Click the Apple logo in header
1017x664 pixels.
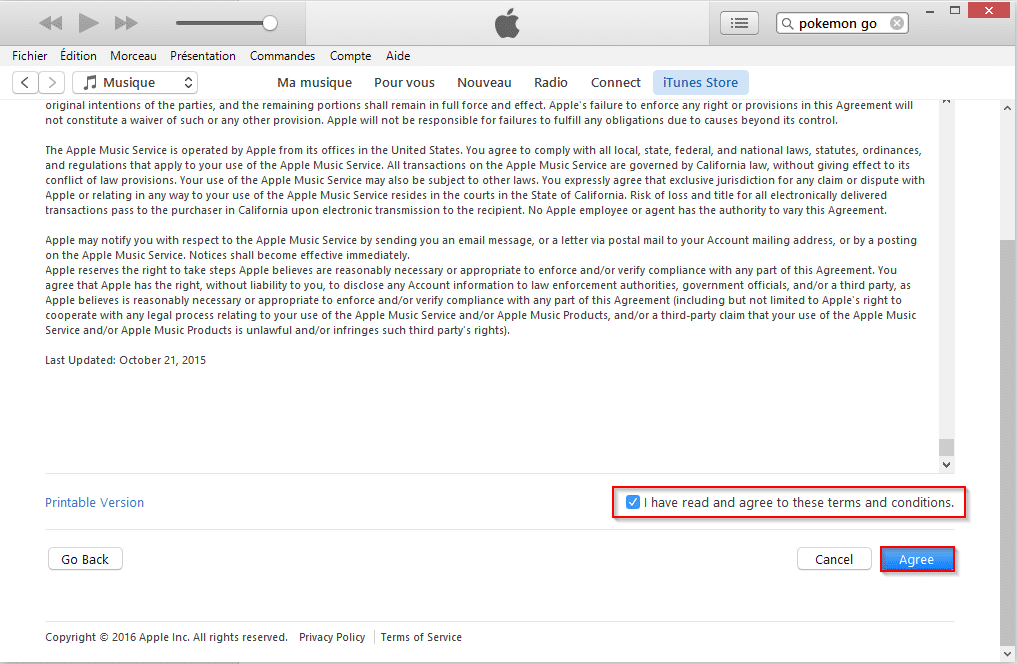tap(507, 23)
